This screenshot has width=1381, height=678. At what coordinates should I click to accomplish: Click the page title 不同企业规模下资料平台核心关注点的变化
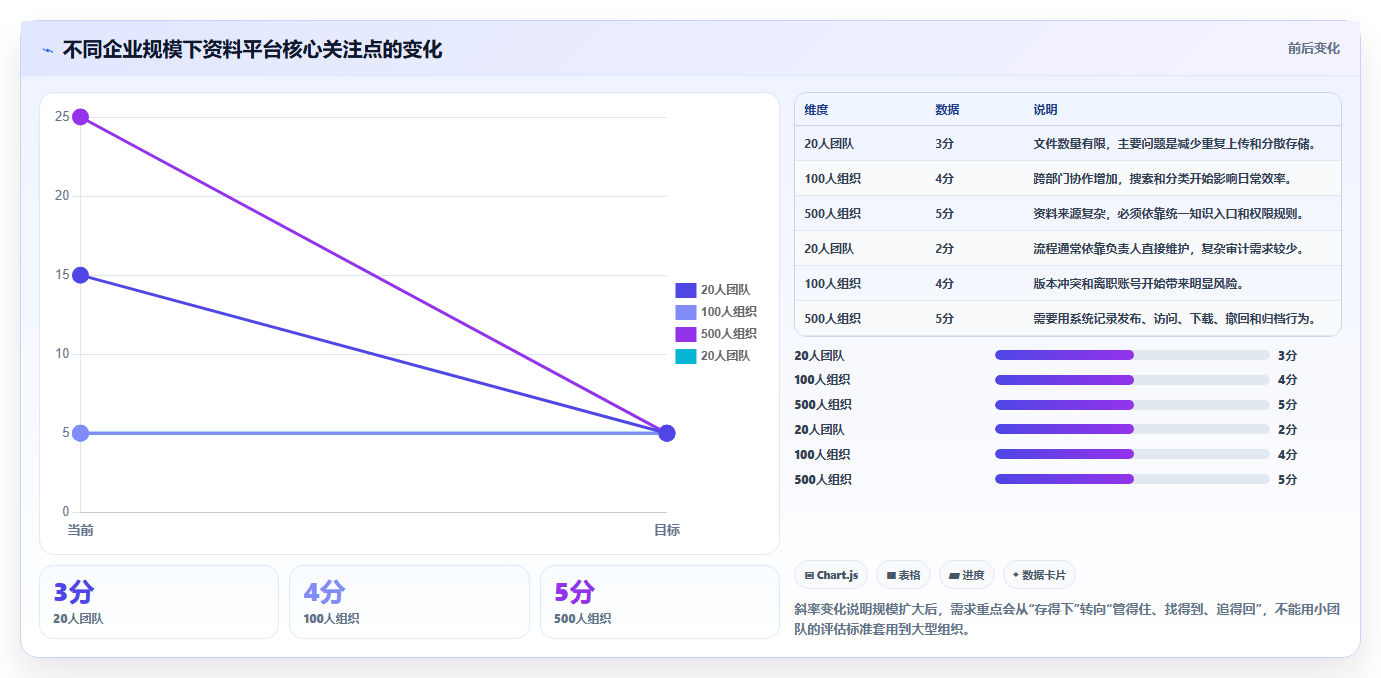[x=252, y=49]
